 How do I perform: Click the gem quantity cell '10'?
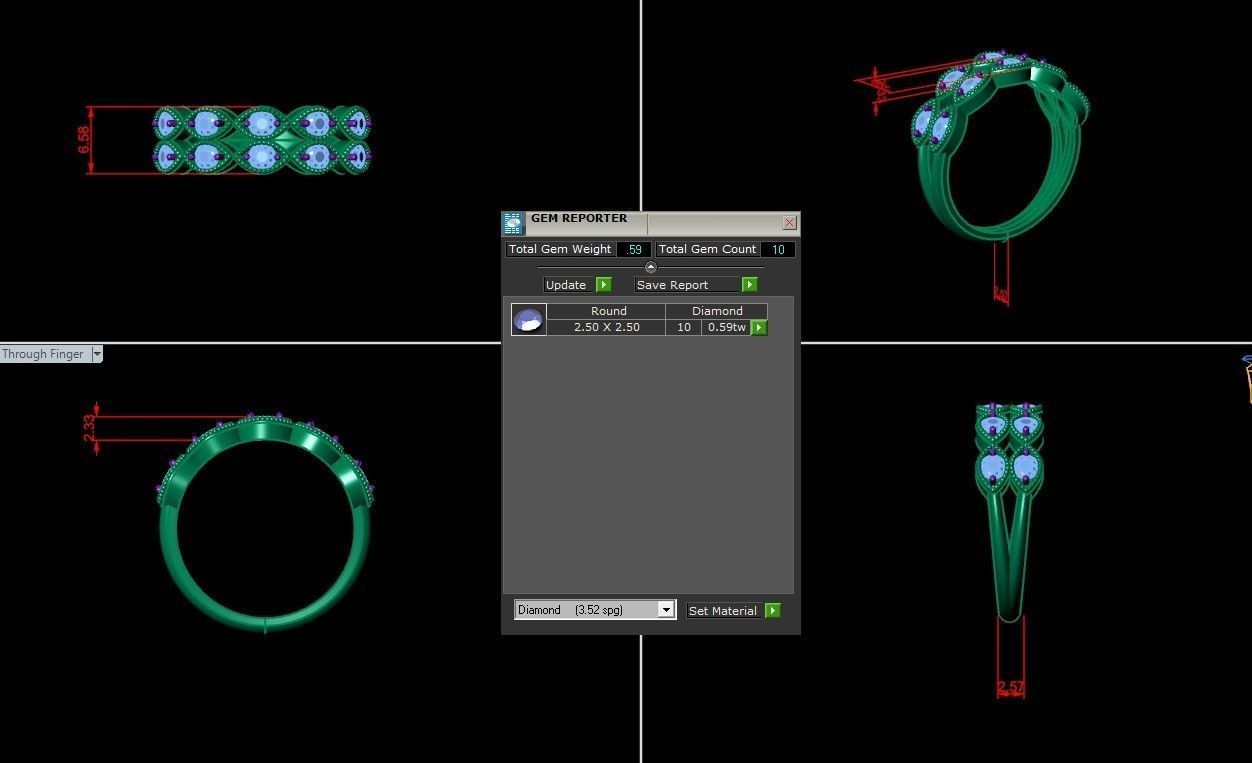click(x=684, y=327)
